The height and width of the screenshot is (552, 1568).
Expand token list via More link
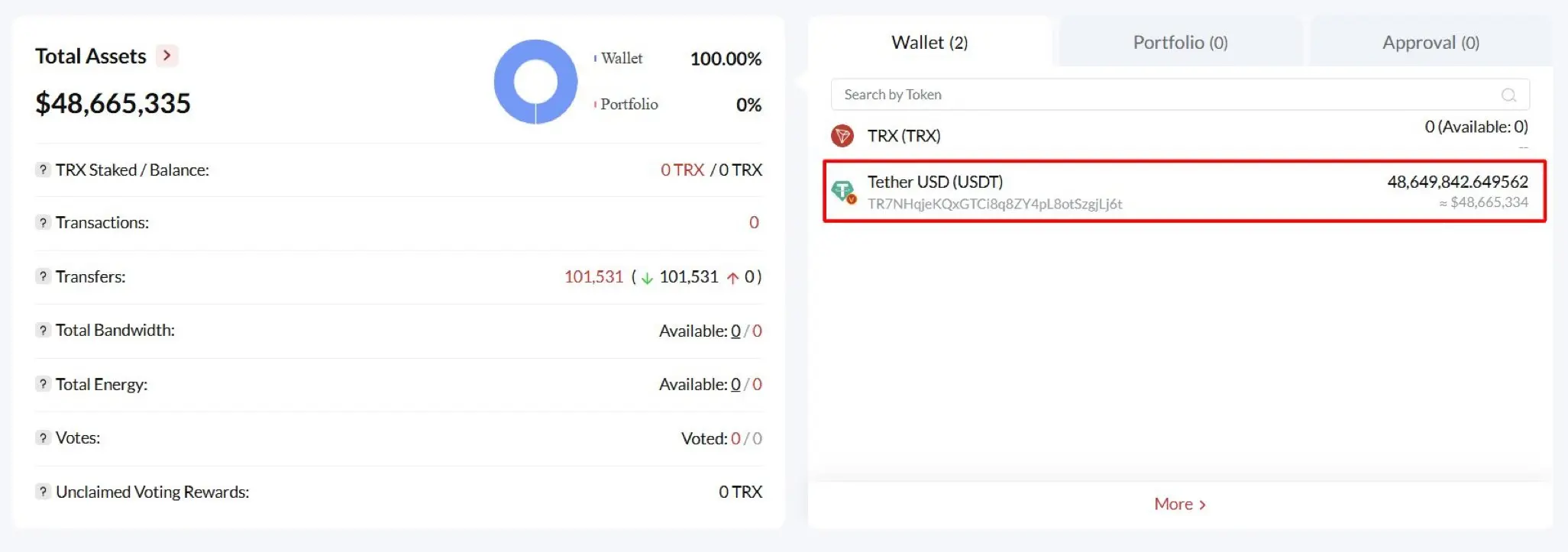(x=1179, y=504)
